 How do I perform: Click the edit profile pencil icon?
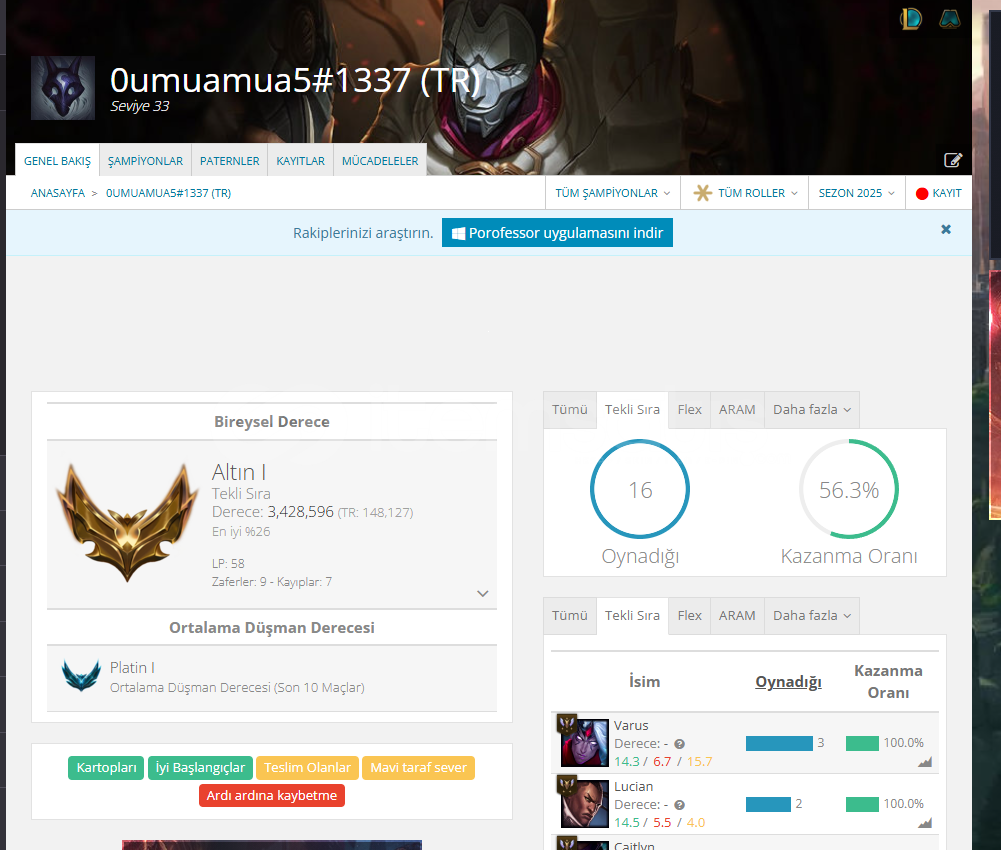click(x=953, y=160)
